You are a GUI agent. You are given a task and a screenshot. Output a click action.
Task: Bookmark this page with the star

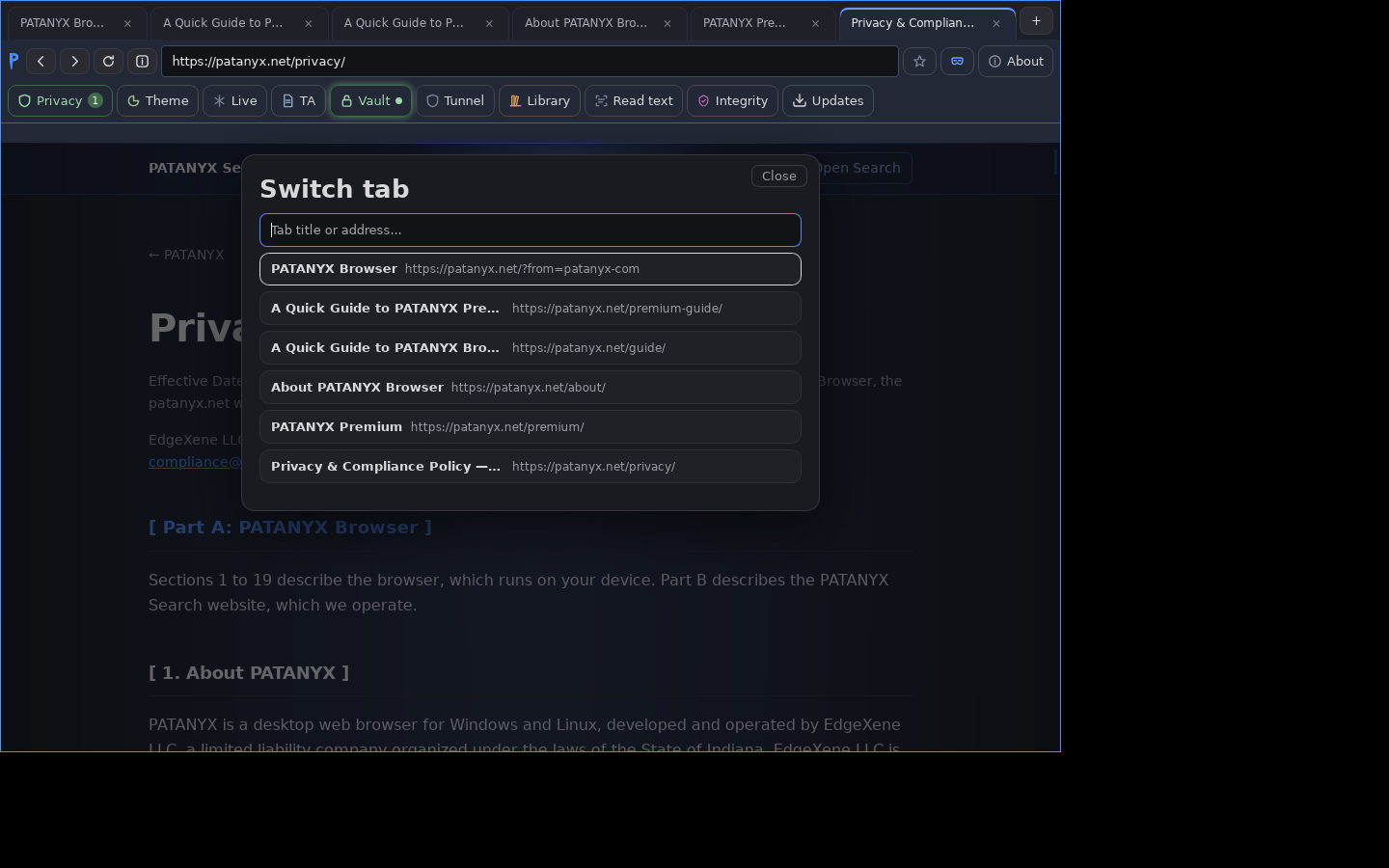[919, 61]
